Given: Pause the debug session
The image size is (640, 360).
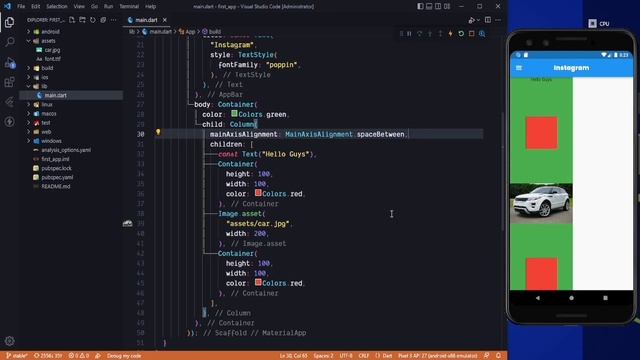Looking at the screenshot, I should tap(409, 34).
